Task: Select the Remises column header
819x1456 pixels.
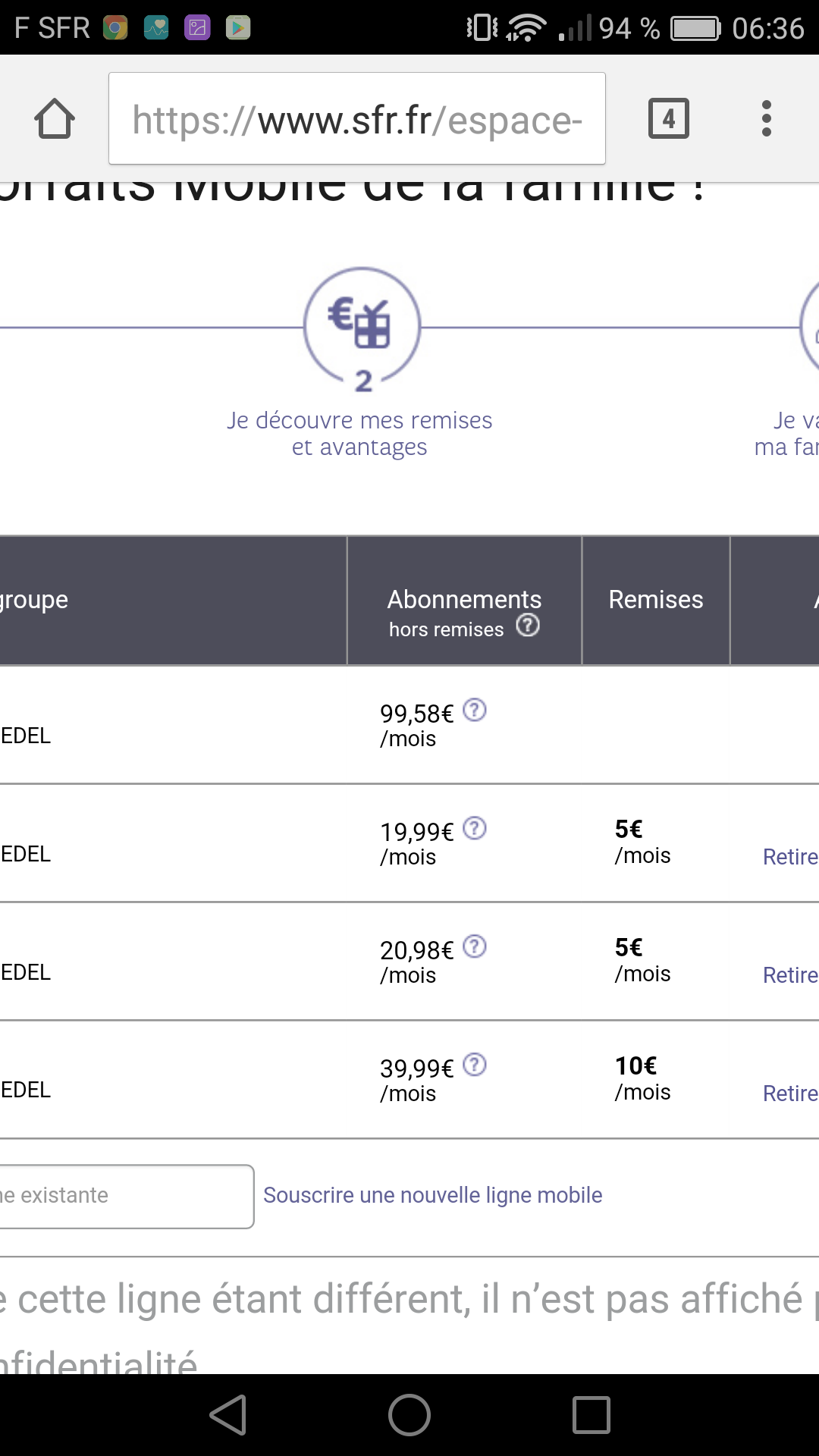Action: 656,600
